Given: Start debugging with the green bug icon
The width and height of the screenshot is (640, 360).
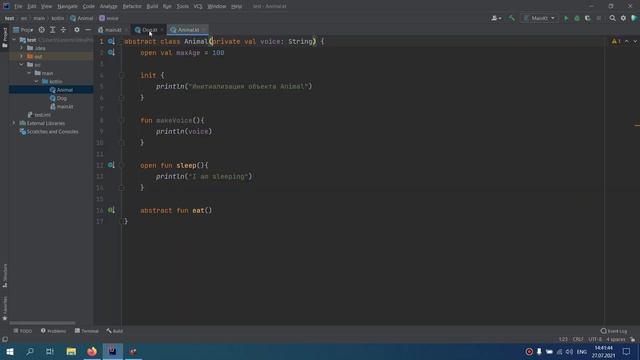Looking at the screenshot, I should (x=577, y=18).
